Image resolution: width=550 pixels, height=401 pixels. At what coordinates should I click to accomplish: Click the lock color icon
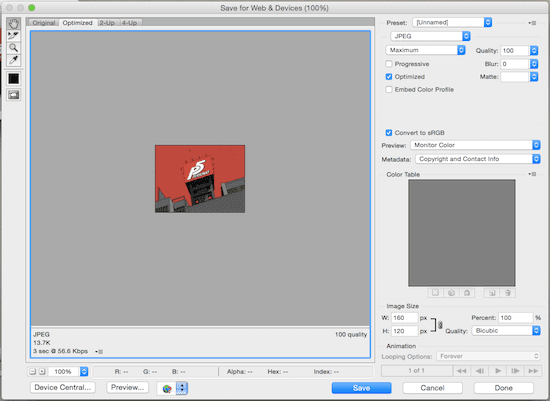click(x=467, y=293)
